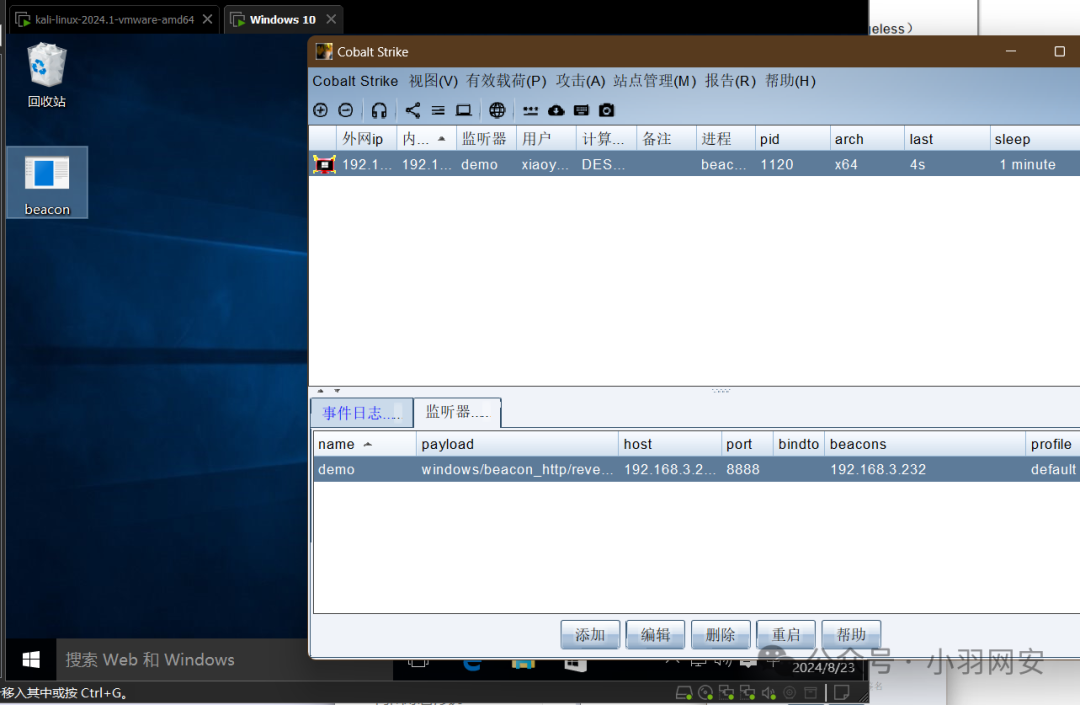Screen dimensions: 1080x705
Task: Click the minus circle disconnect icon
Action: 346,110
